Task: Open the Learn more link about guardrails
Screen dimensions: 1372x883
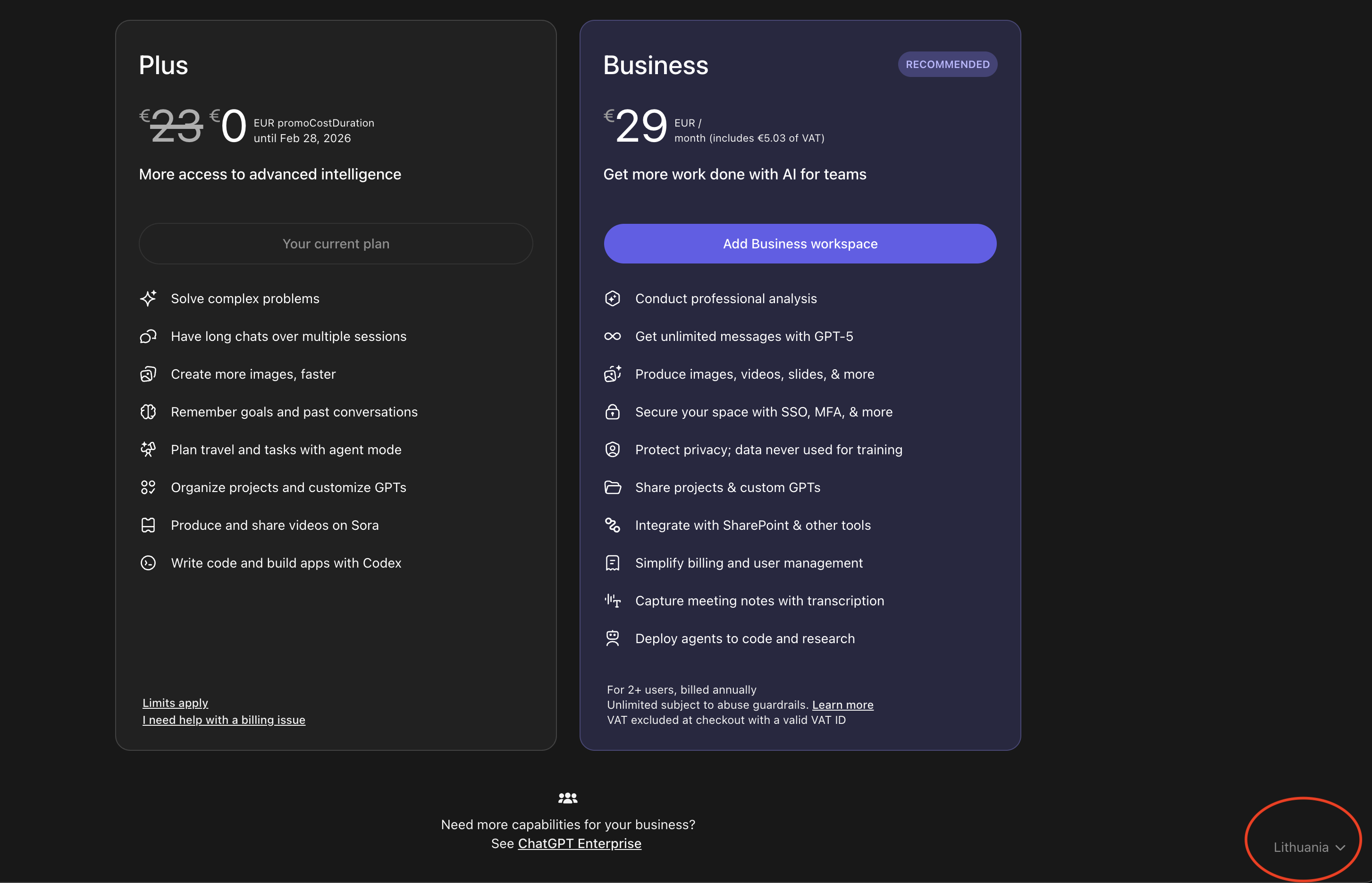Action: 842,705
